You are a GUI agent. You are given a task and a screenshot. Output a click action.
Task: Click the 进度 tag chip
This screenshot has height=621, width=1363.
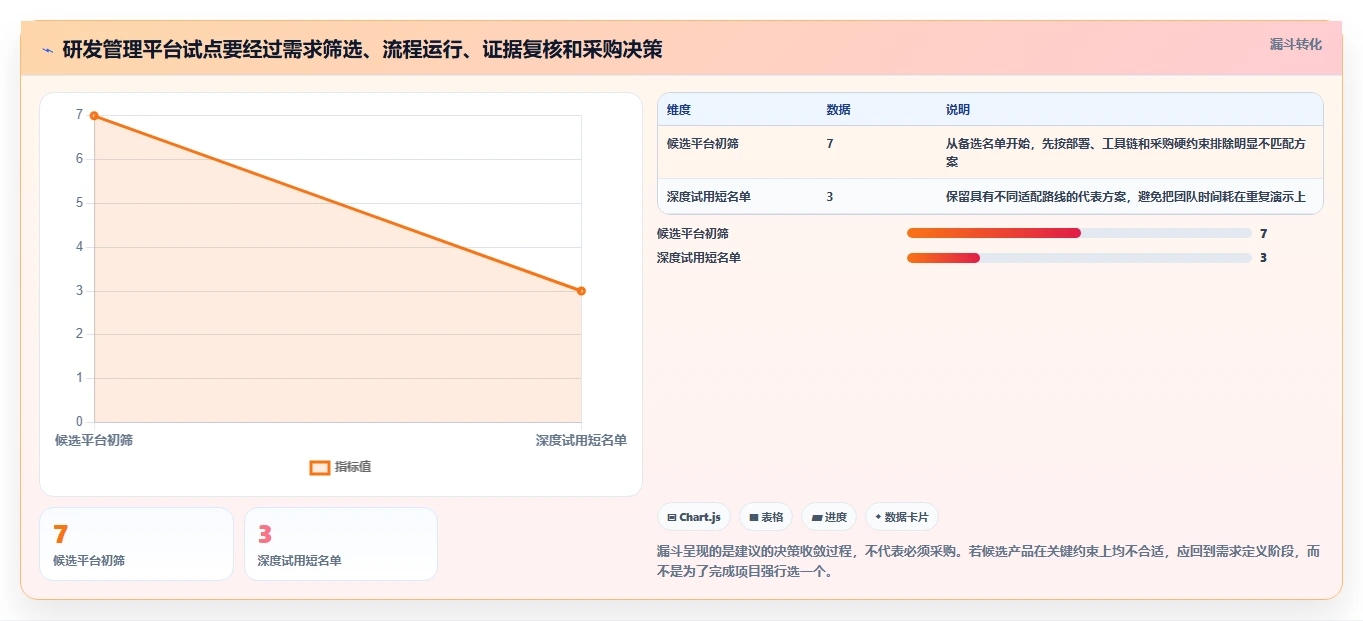(829, 517)
